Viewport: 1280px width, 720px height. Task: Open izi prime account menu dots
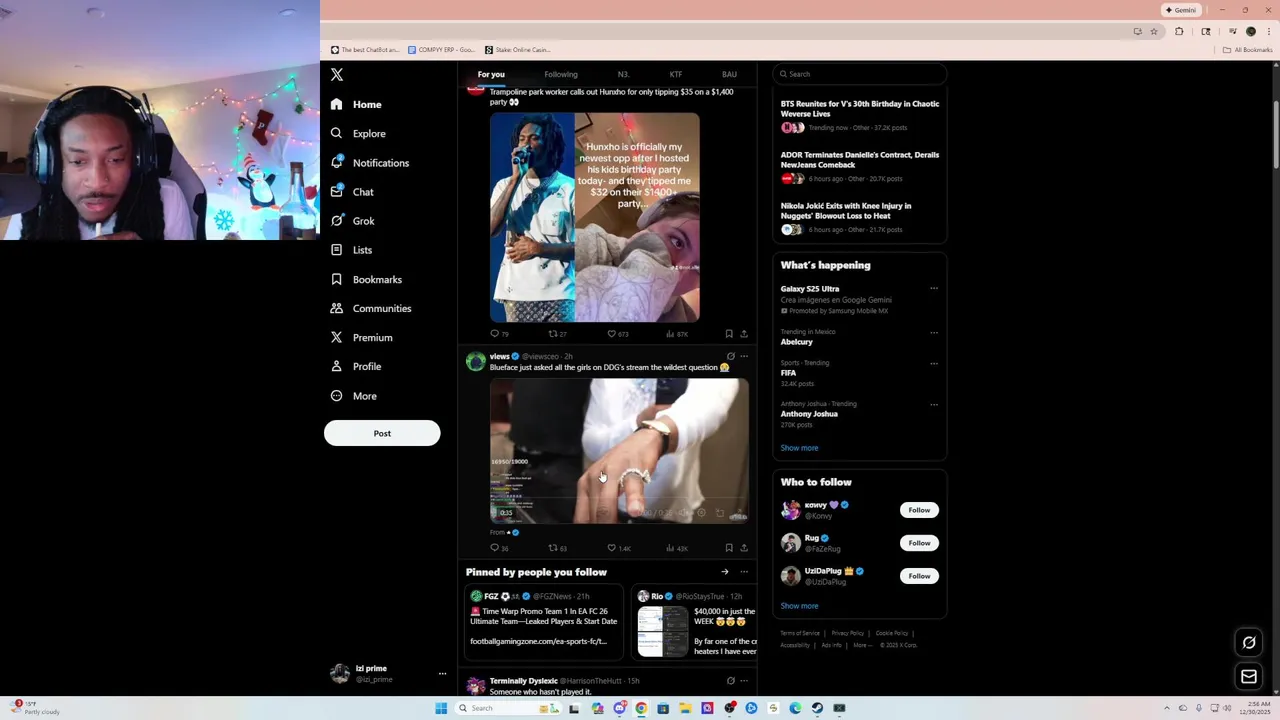click(x=442, y=674)
